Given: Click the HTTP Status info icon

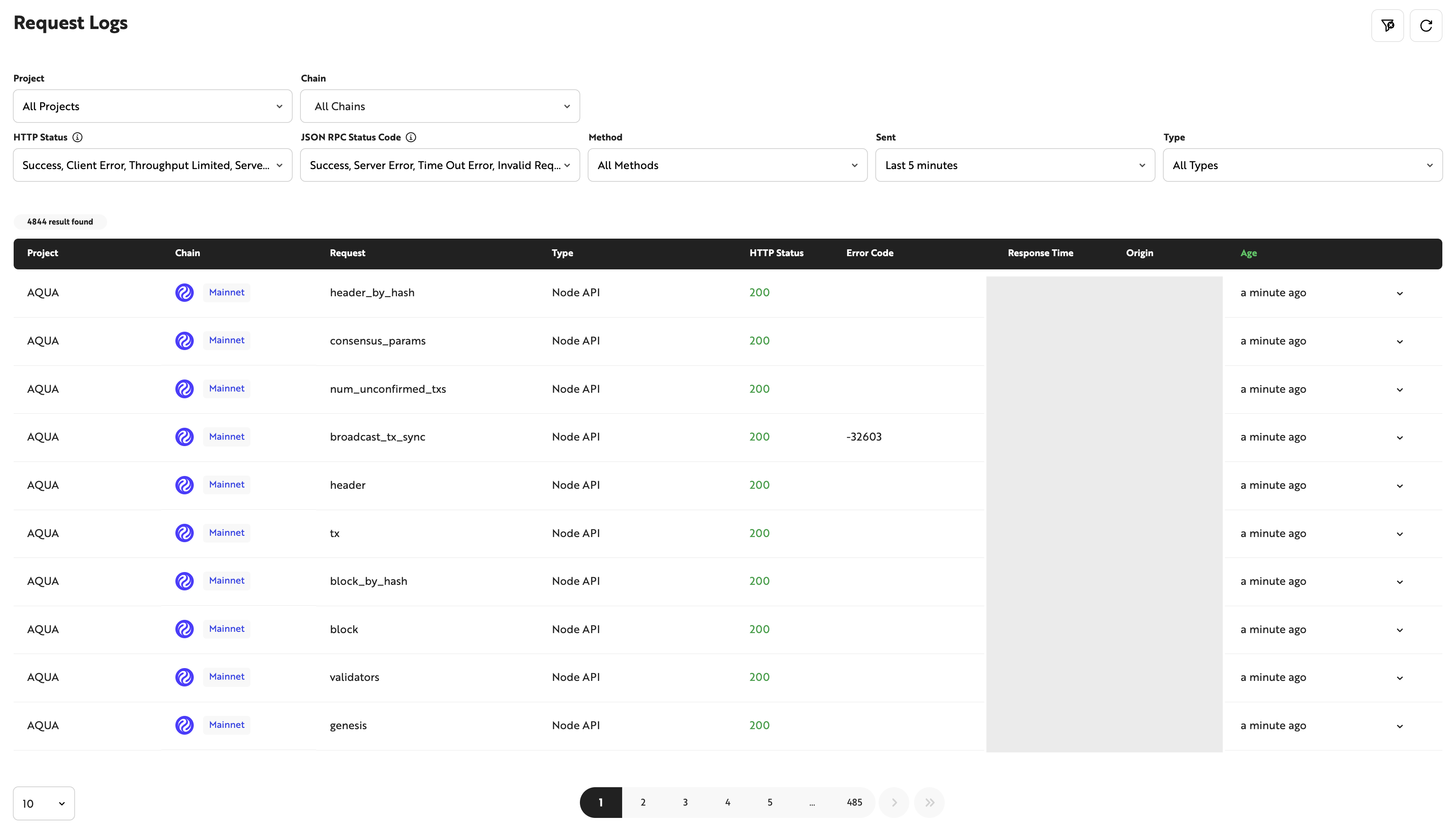Looking at the screenshot, I should point(77,137).
